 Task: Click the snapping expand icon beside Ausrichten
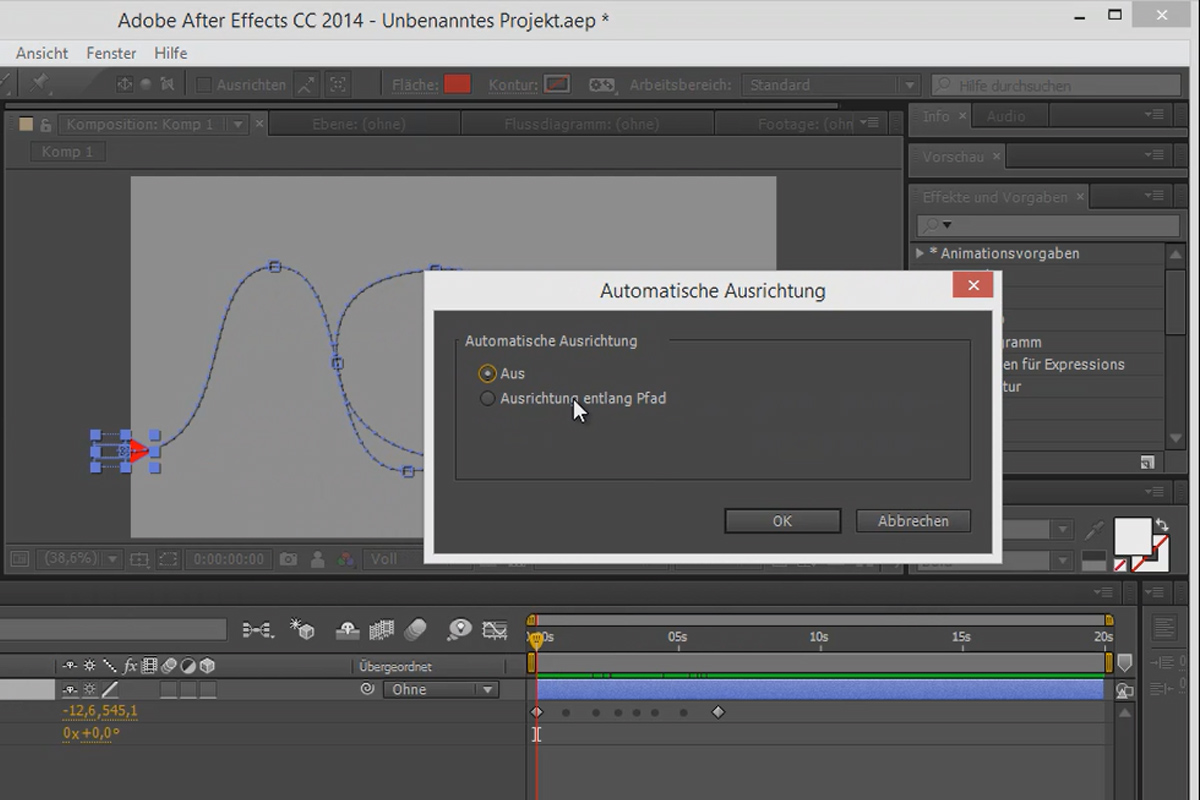pyautogui.click(x=307, y=85)
